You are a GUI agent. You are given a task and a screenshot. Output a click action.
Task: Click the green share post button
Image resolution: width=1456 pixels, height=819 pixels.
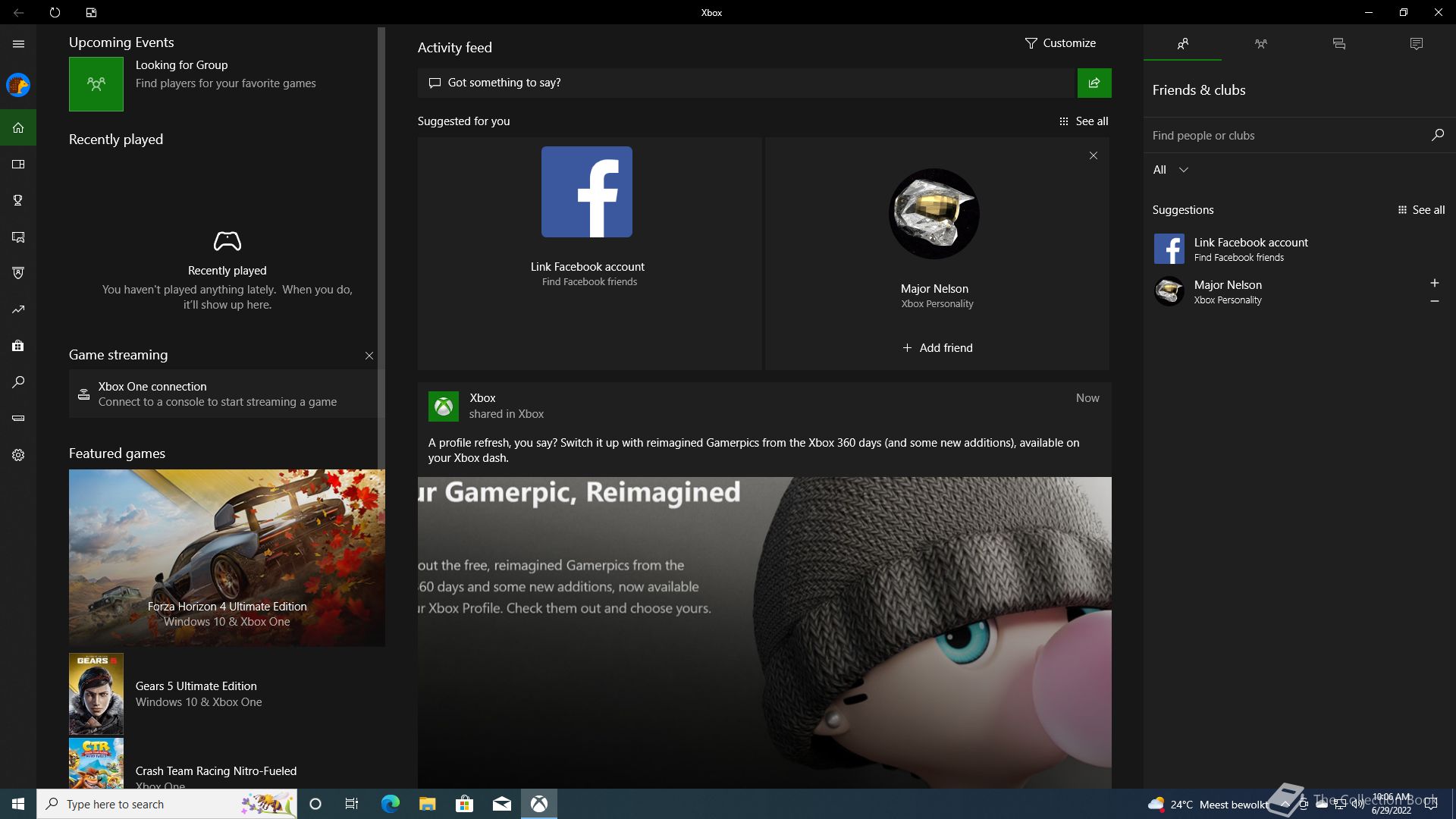tap(1094, 83)
